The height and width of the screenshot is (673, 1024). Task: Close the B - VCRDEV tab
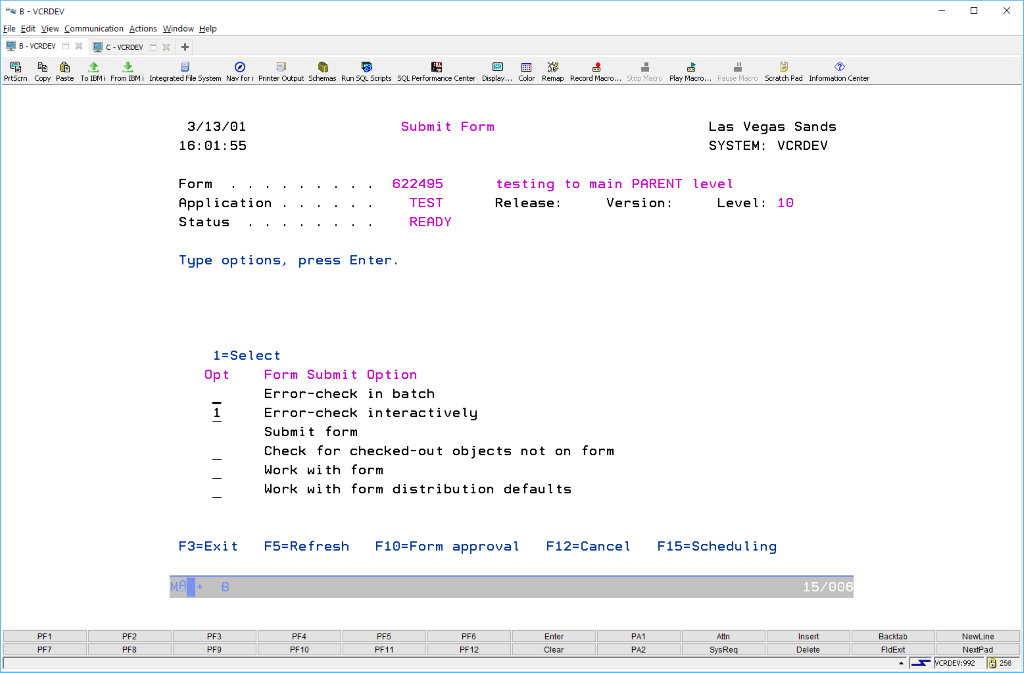pyautogui.click(x=78, y=46)
